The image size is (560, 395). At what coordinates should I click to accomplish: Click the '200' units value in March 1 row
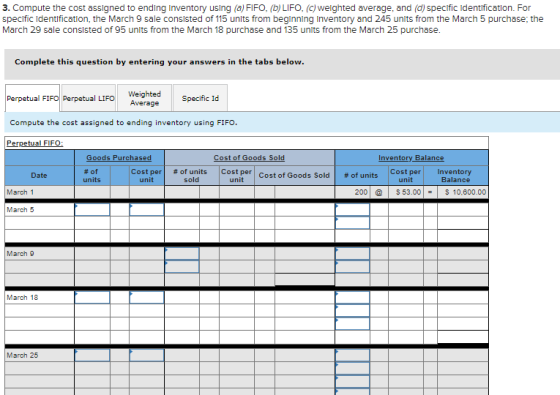pos(361,192)
